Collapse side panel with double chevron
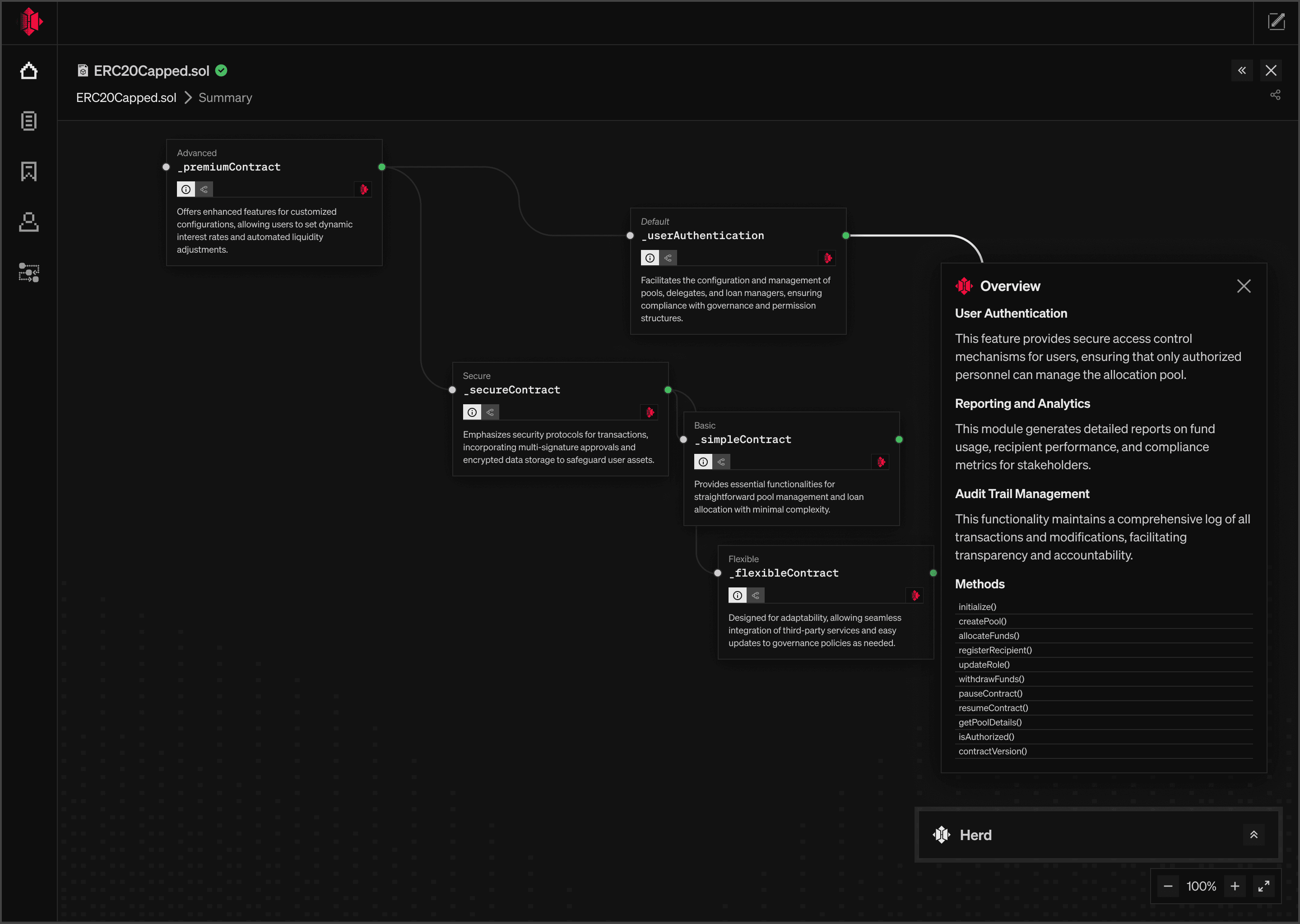The width and height of the screenshot is (1300, 924). (1241, 70)
